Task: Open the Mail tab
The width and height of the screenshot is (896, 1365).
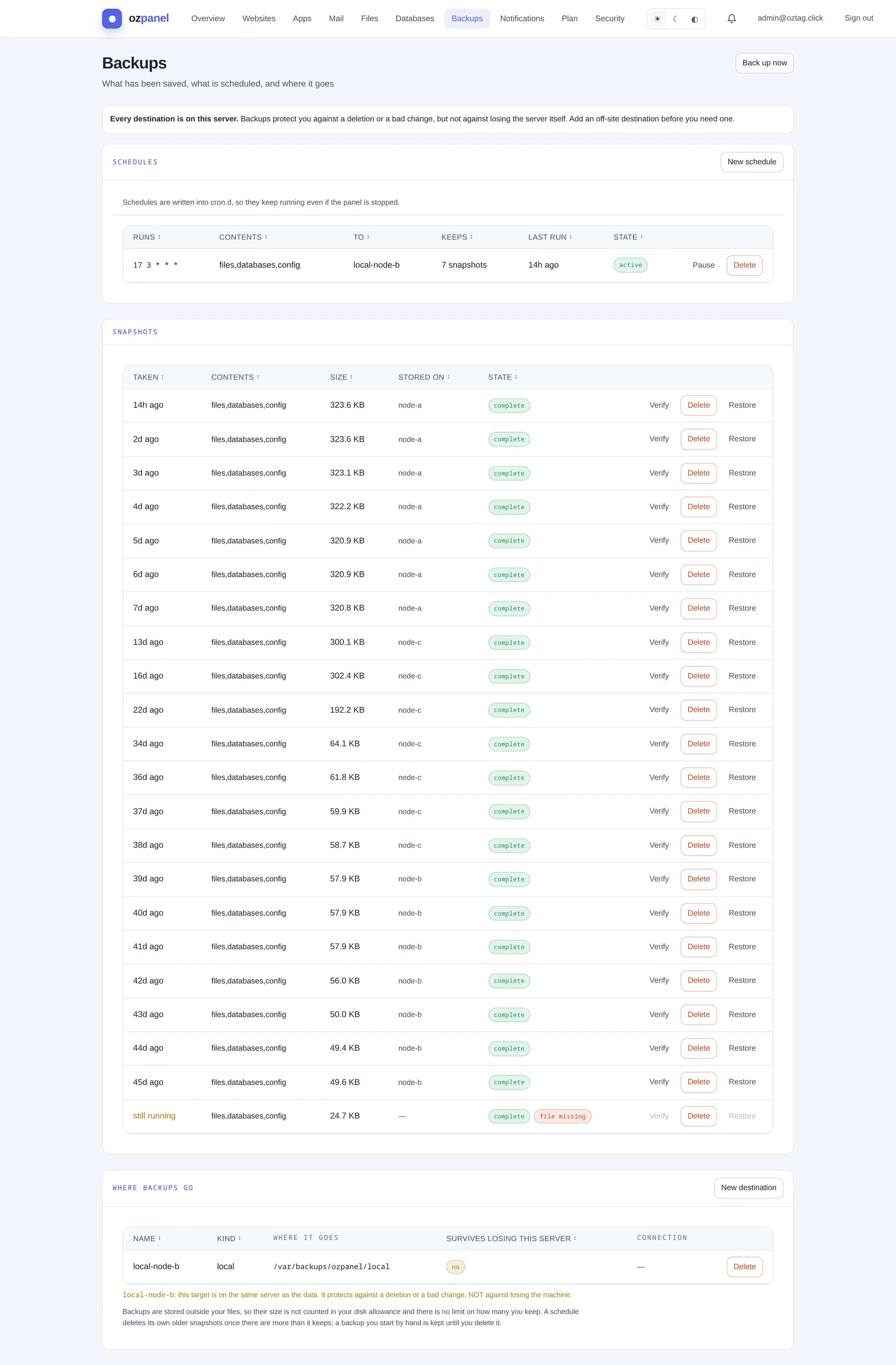Action: pyautogui.click(x=336, y=18)
